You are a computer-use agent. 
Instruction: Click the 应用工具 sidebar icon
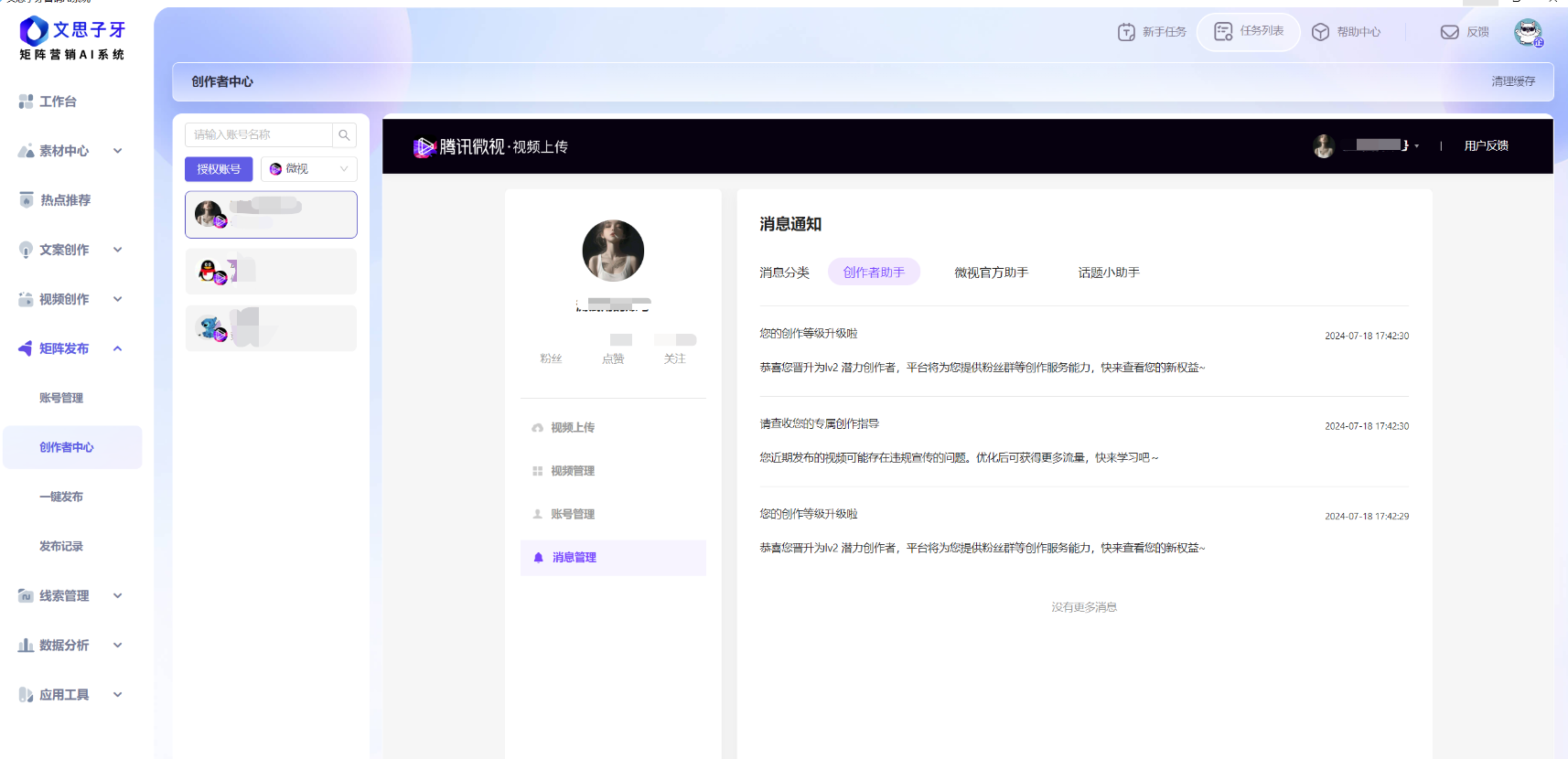point(26,694)
